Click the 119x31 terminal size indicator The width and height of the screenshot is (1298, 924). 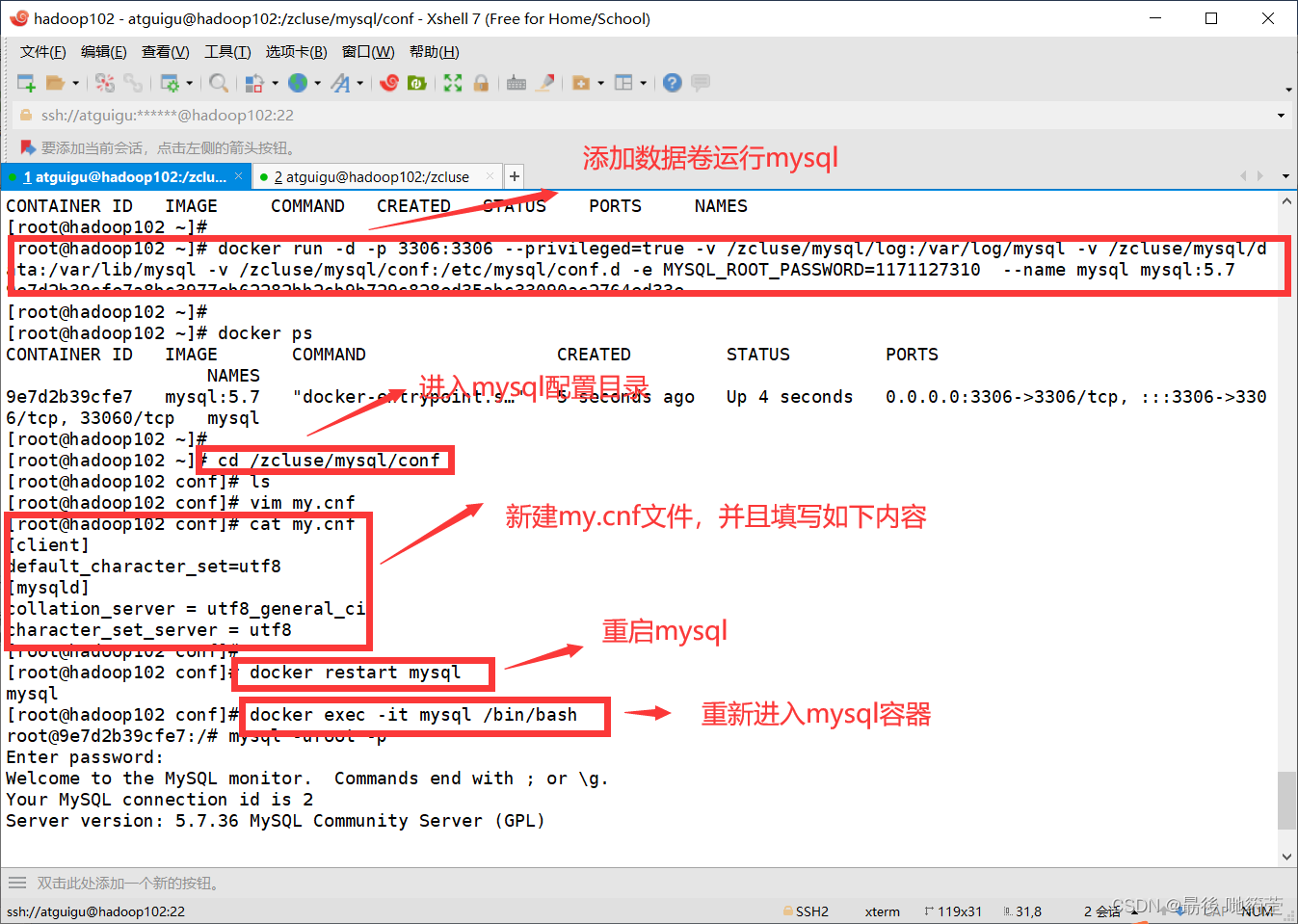click(953, 911)
